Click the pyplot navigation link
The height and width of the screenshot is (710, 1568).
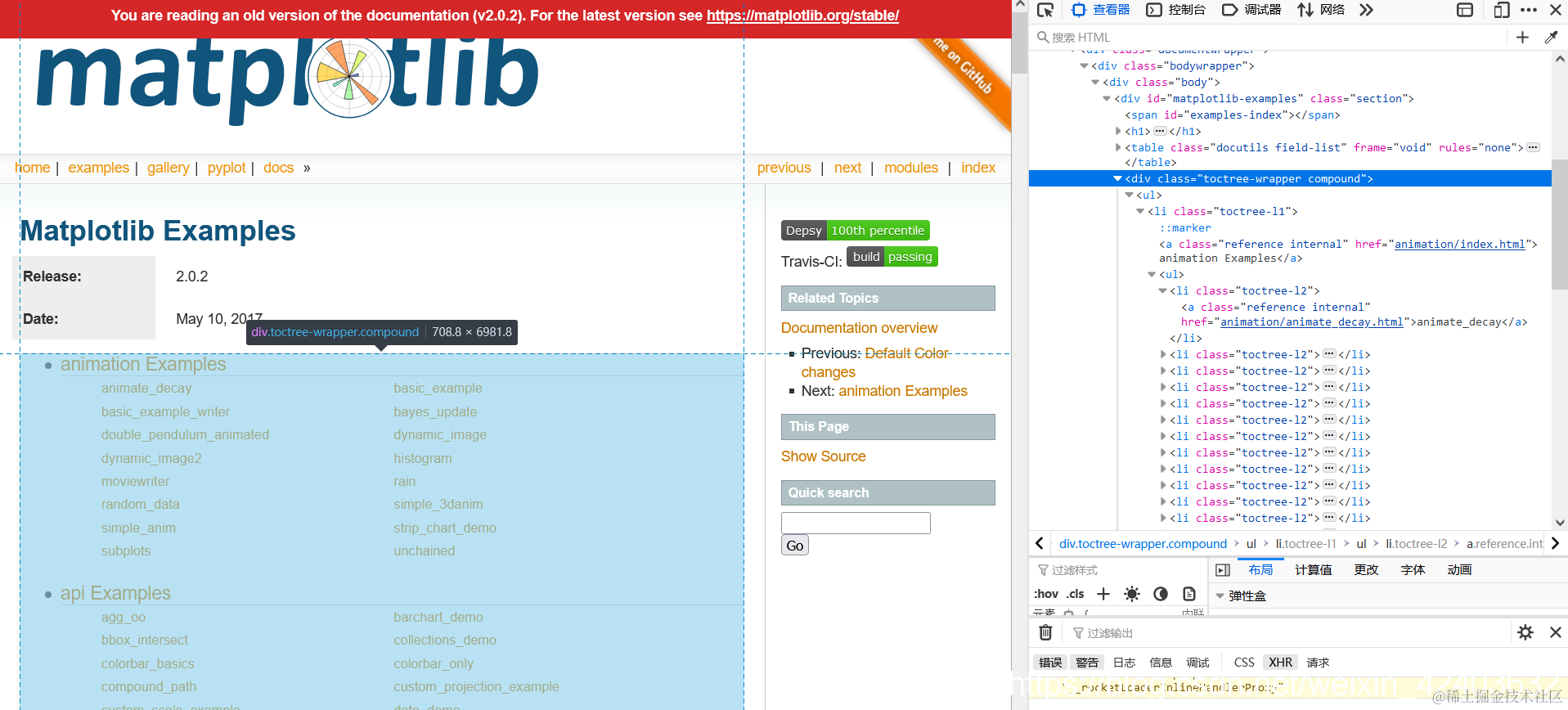pyautogui.click(x=227, y=168)
